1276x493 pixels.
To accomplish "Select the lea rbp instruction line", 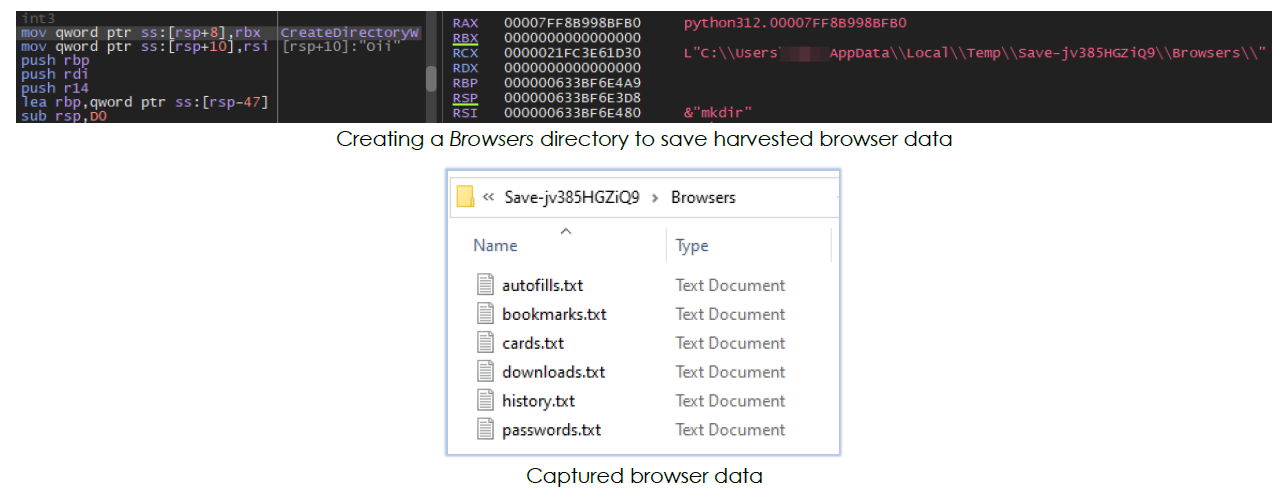I will coord(144,102).
